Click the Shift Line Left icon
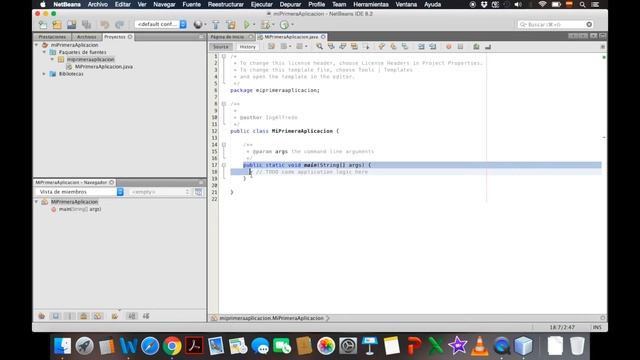 click(421, 47)
